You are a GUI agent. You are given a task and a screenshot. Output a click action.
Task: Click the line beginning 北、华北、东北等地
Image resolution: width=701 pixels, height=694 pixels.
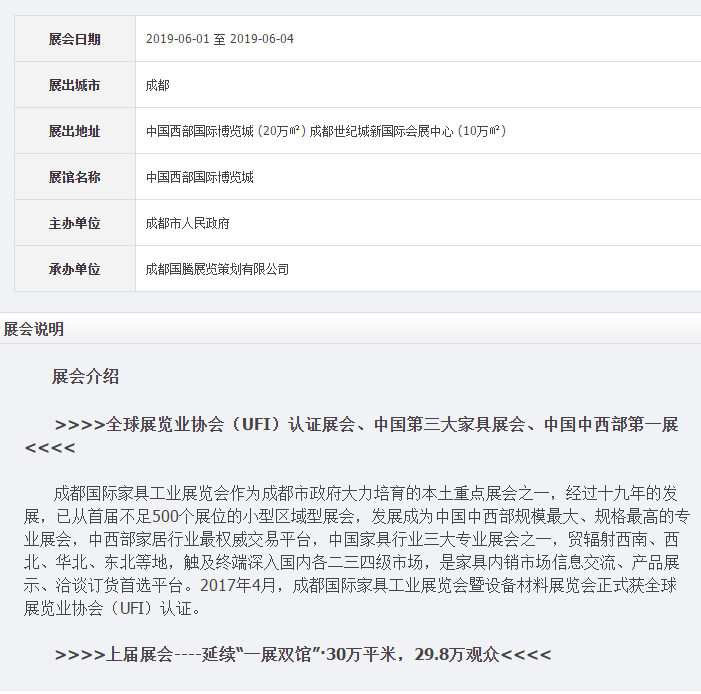(352, 562)
